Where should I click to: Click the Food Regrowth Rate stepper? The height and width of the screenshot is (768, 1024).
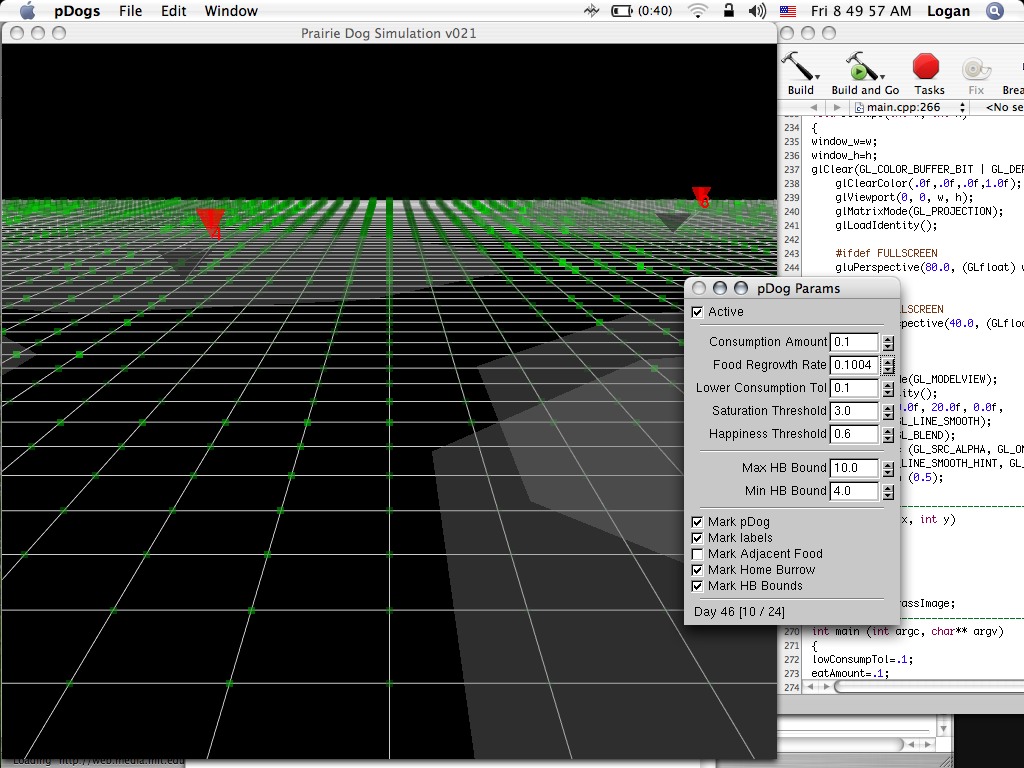tap(888, 365)
